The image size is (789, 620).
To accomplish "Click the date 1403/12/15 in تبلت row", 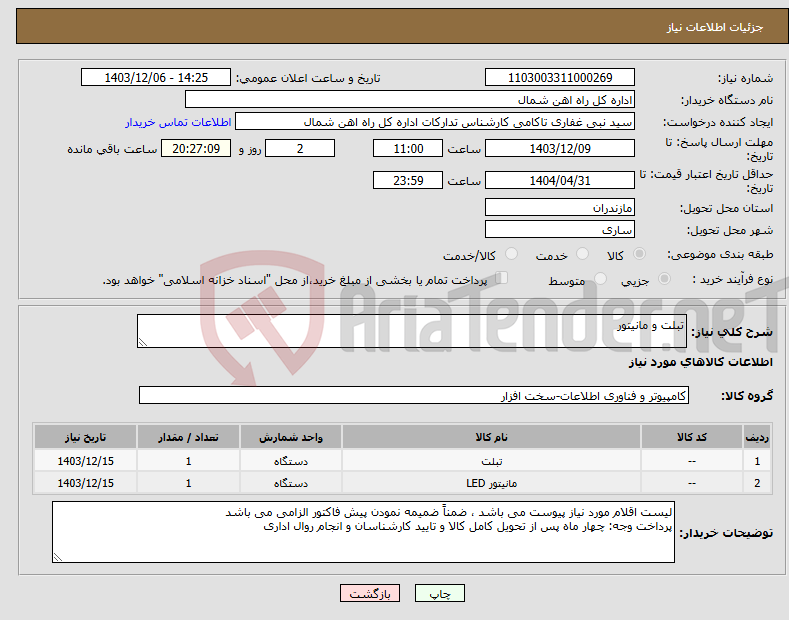I will 86,461.
